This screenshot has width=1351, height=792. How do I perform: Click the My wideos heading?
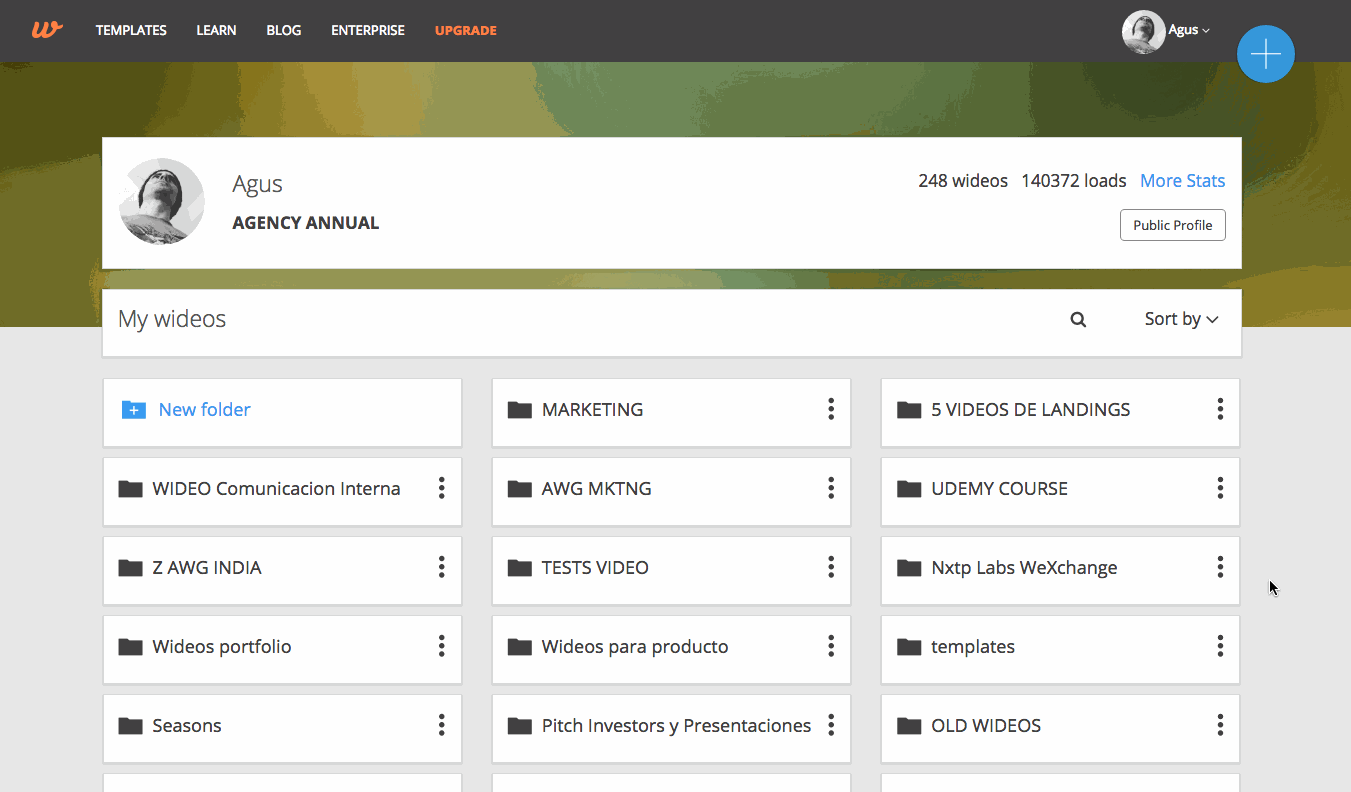(172, 319)
